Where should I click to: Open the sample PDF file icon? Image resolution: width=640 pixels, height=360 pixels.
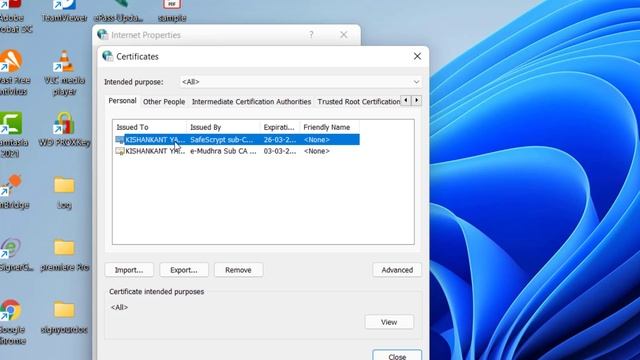172,11
